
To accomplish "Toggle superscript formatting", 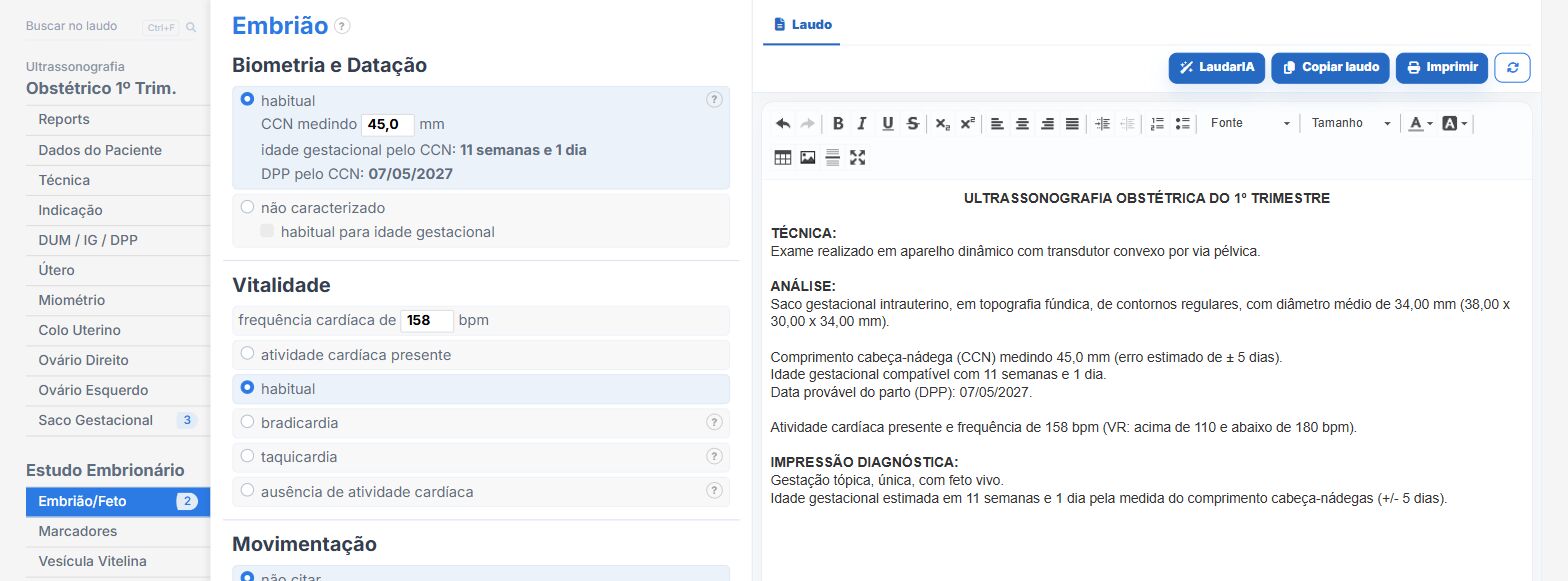I will click(967, 124).
